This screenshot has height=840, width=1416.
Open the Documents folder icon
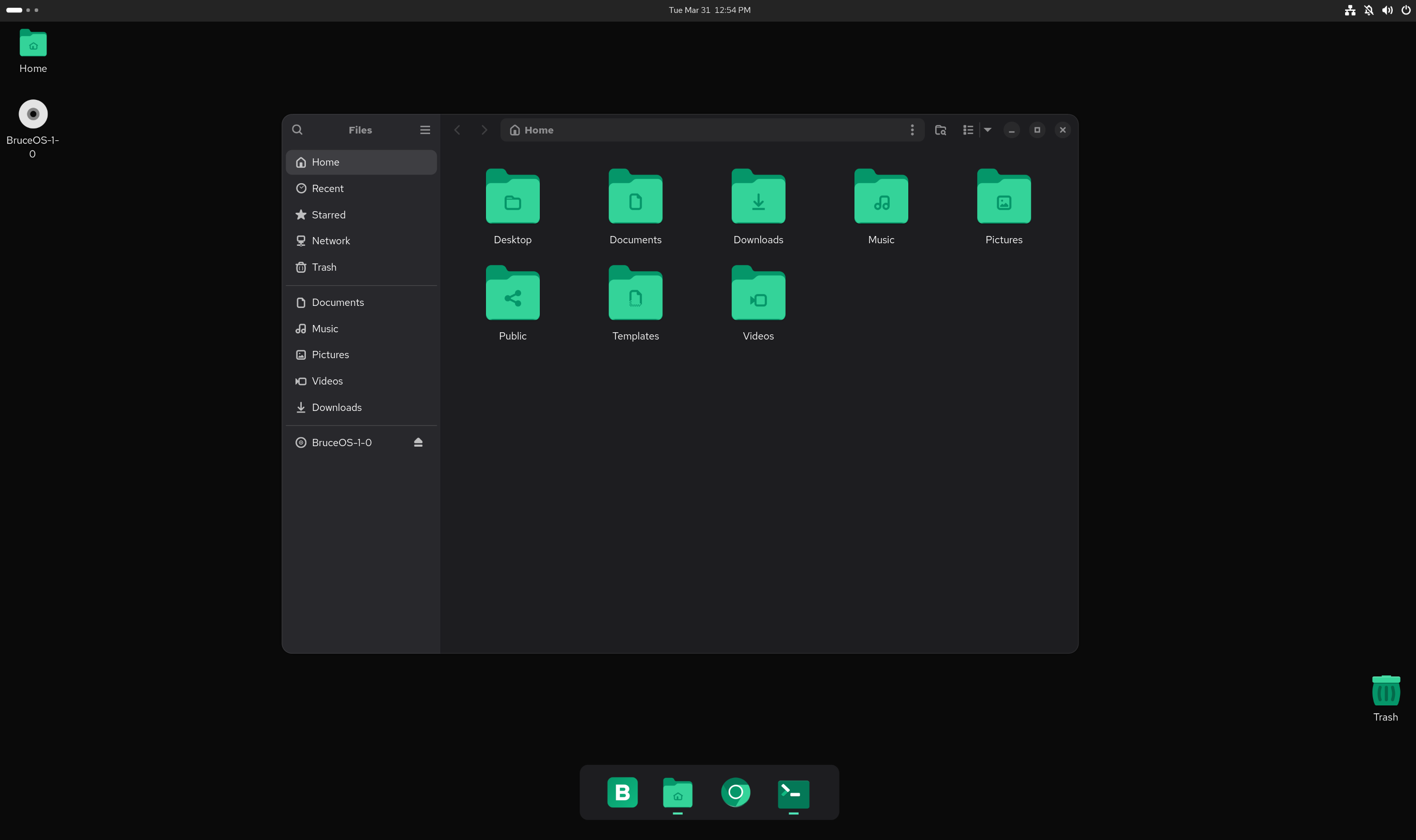[x=635, y=197]
